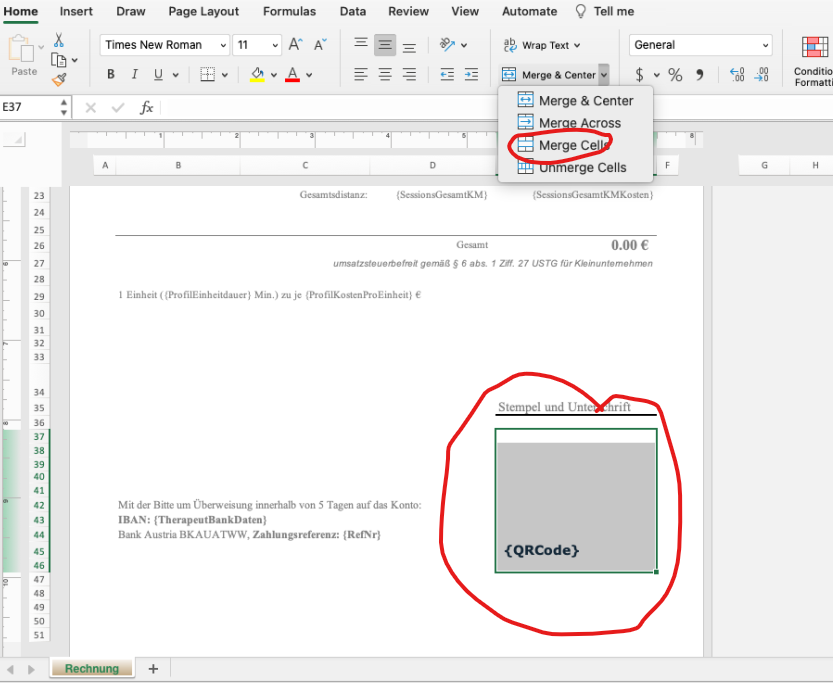Open the Data tab
Screen dimensions: 833x683
[353, 11]
